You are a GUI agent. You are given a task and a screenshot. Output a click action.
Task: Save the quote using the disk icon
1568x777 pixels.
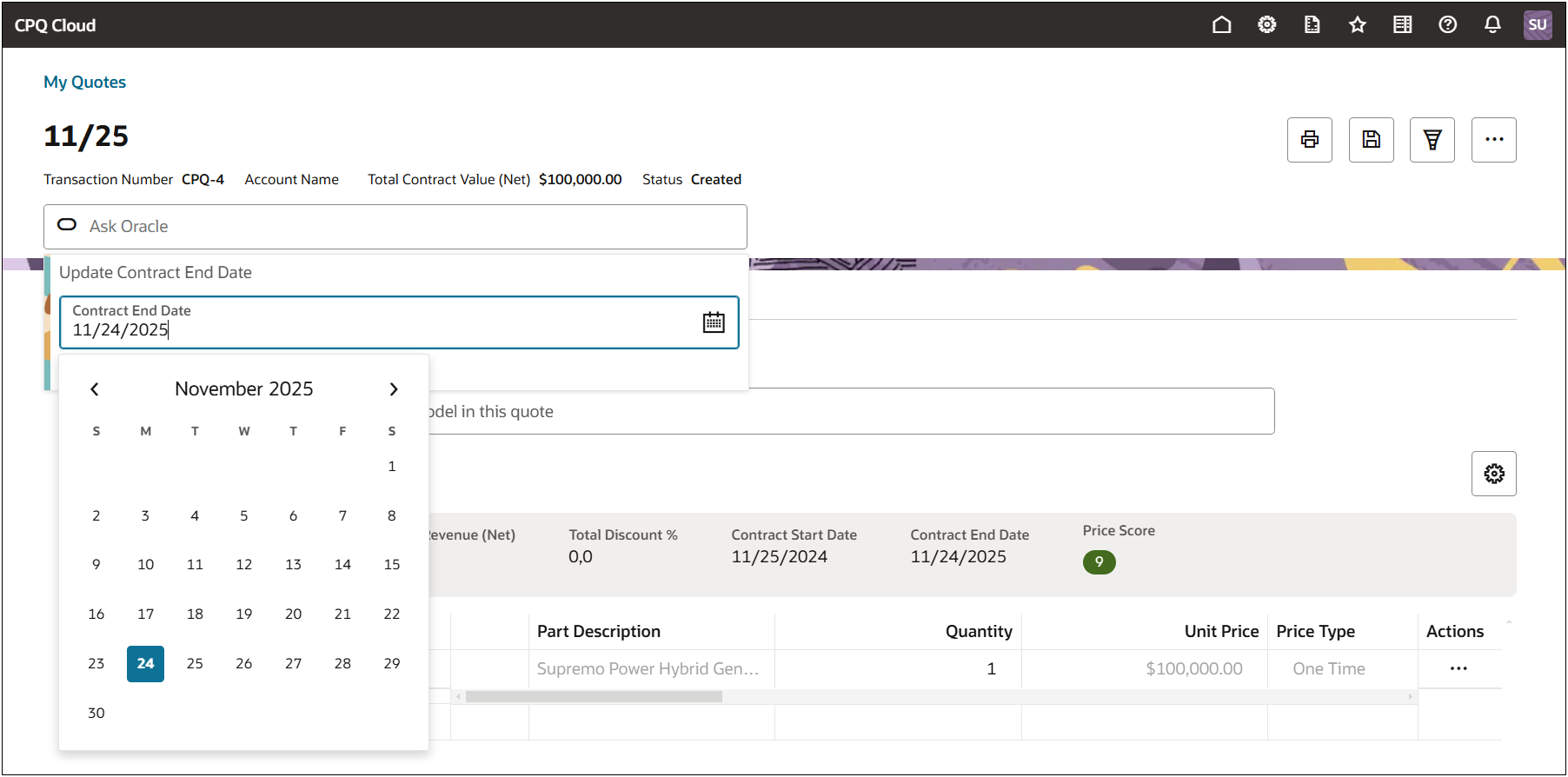(x=1371, y=140)
